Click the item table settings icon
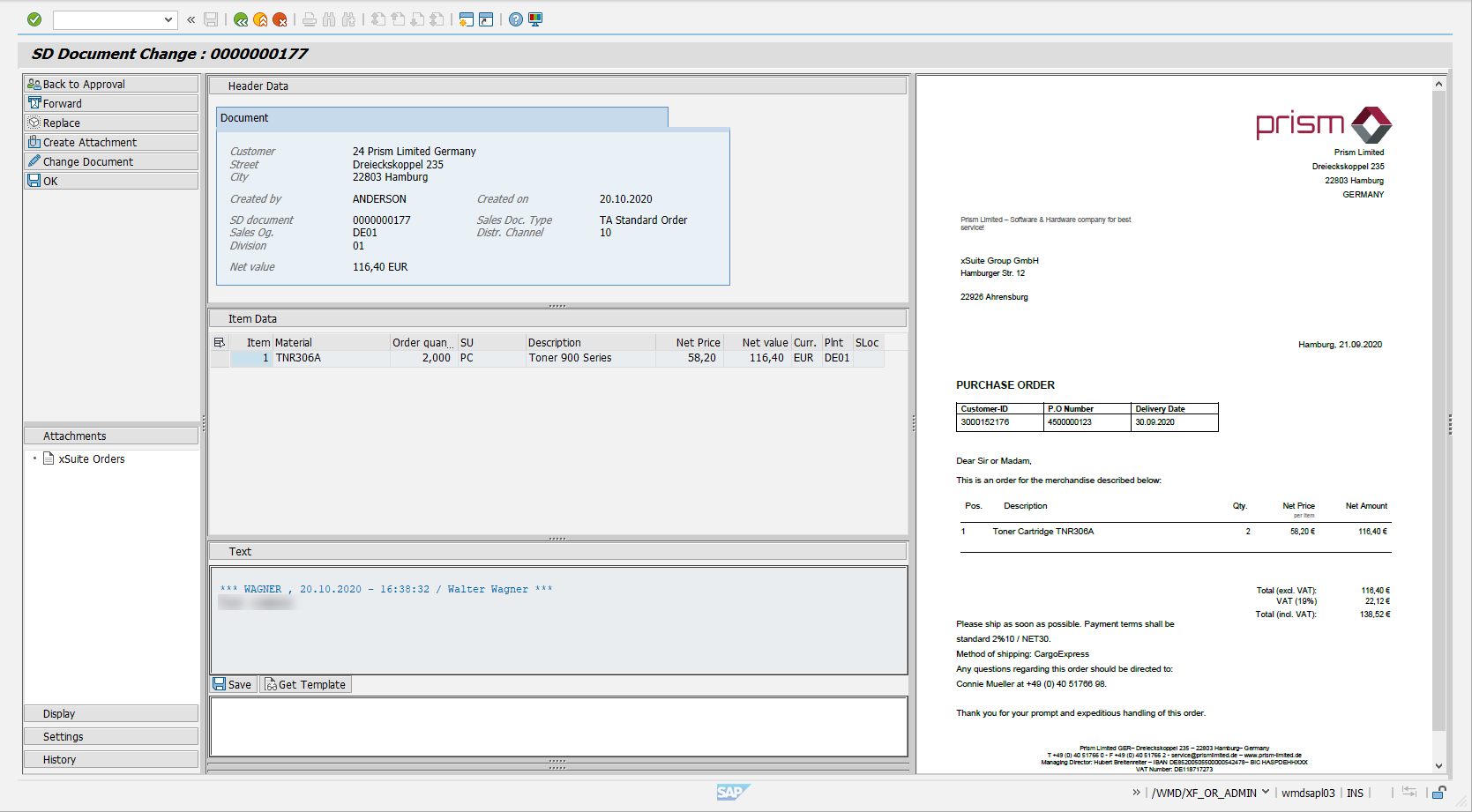The width and height of the screenshot is (1472, 812). [x=220, y=343]
